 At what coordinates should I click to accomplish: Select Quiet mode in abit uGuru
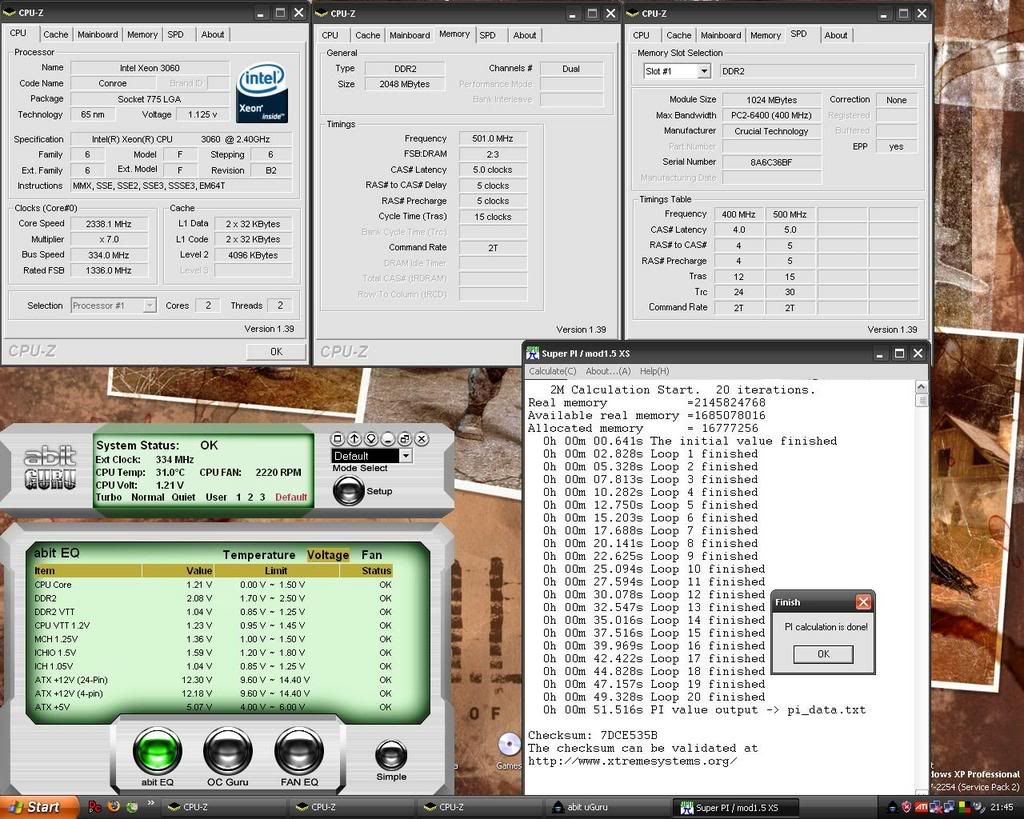[184, 497]
